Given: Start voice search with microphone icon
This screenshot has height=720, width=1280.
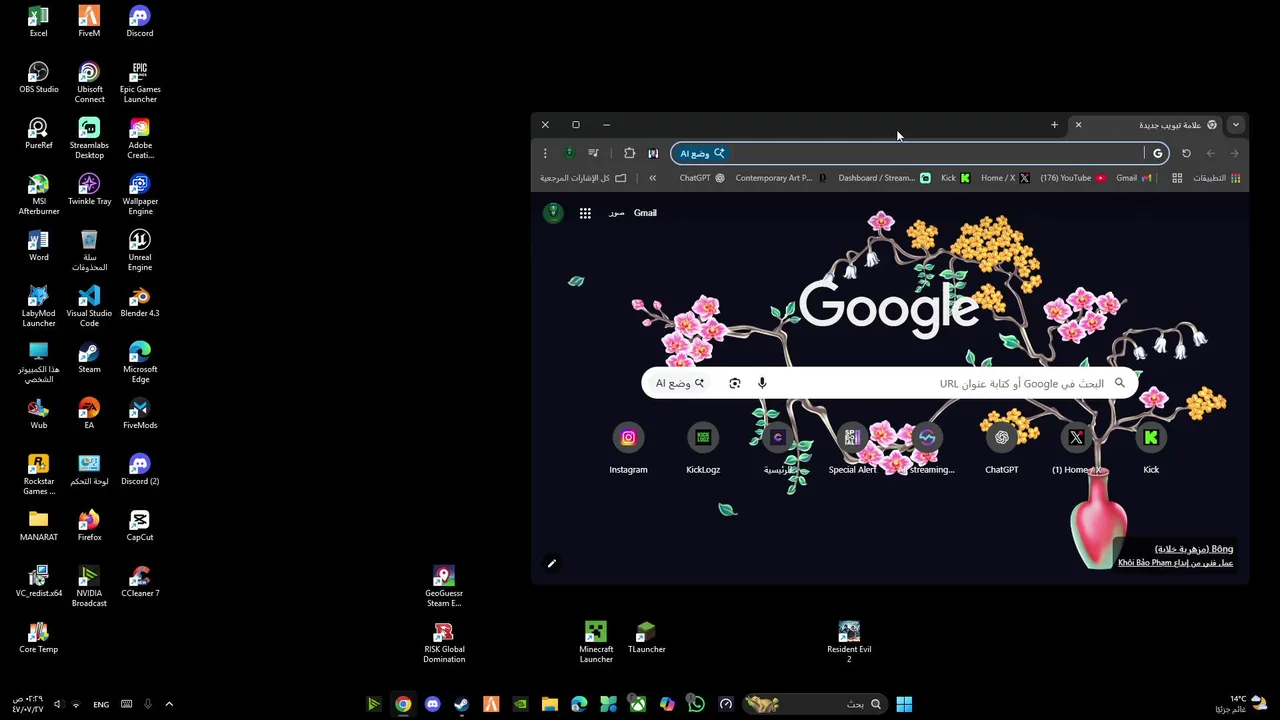Looking at the screenshot, I should [762, 383].
